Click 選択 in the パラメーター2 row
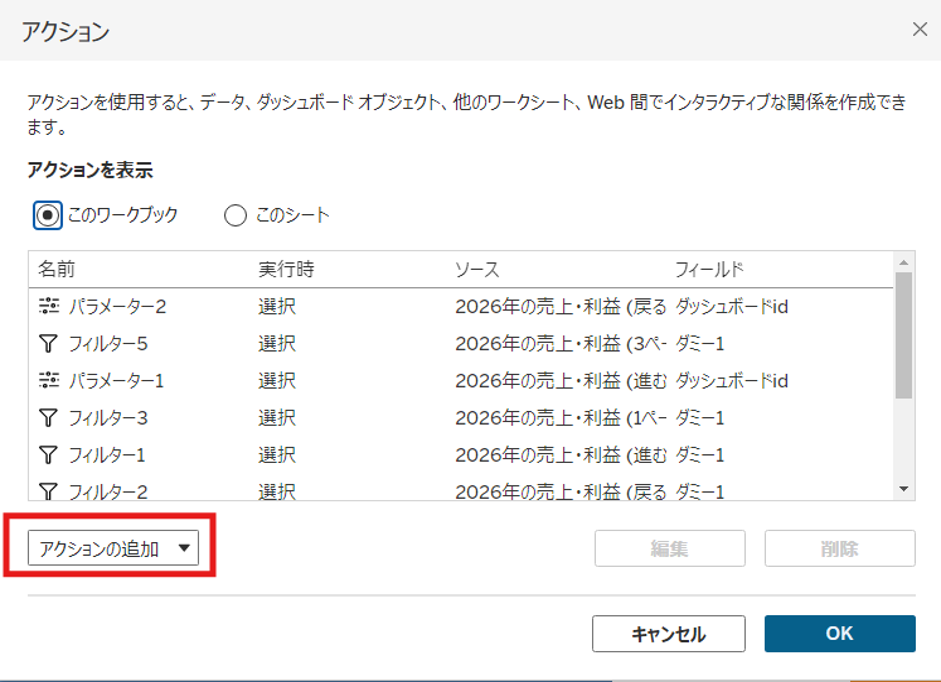941x682 pixels. [x=277, y=306]
